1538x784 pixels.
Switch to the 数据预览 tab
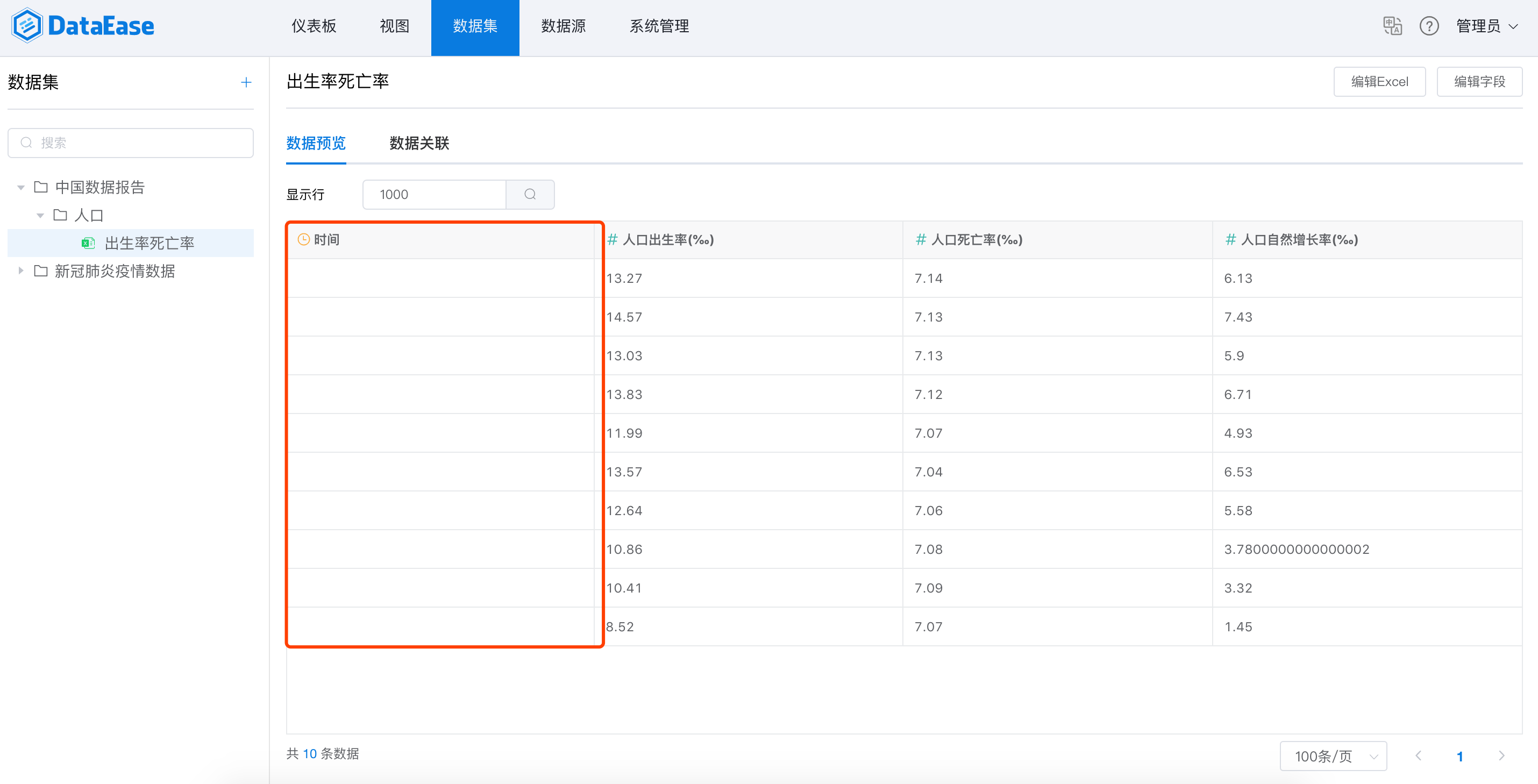click(316, 144)
